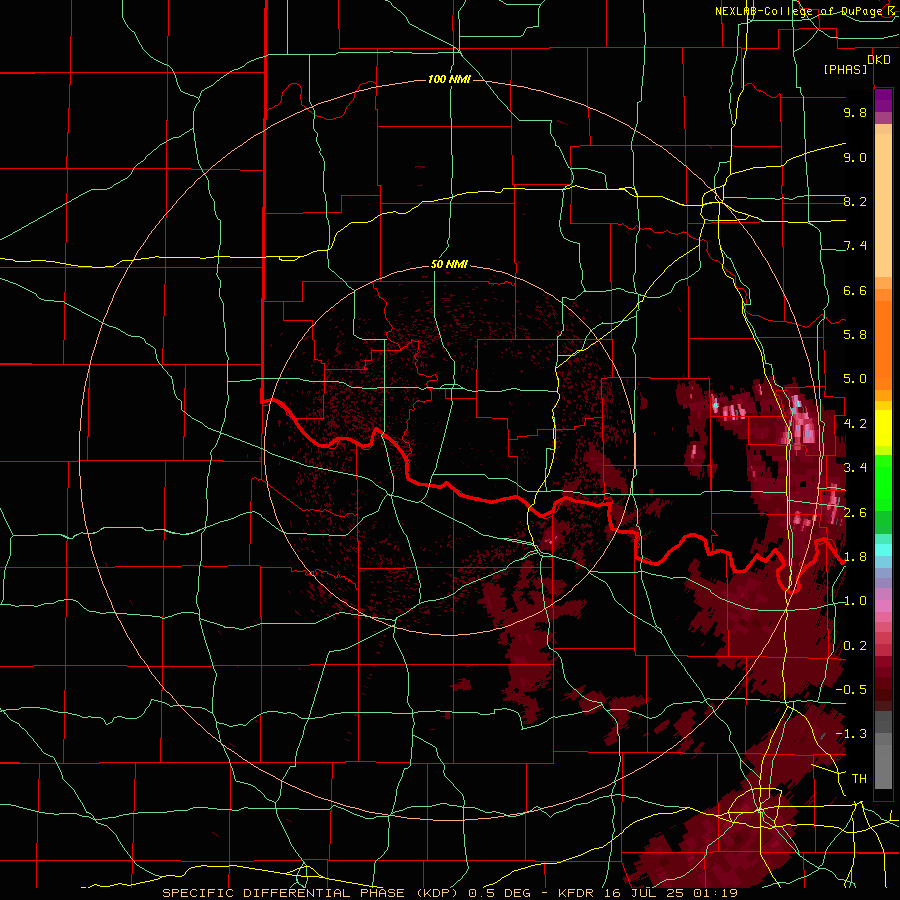Click the 2.6 legend value
Screen dimensions: 900x900
pos(855,512)
